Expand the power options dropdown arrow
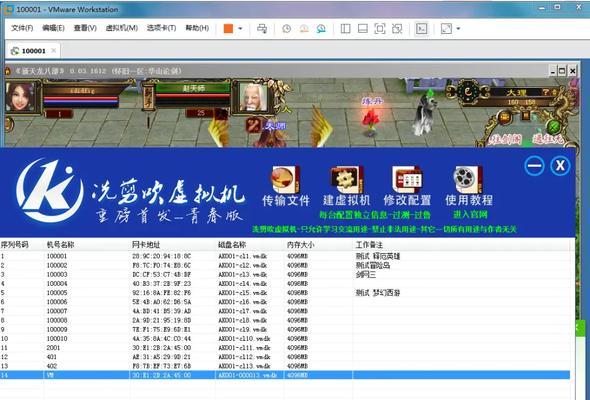 click(x=240, y=29)
